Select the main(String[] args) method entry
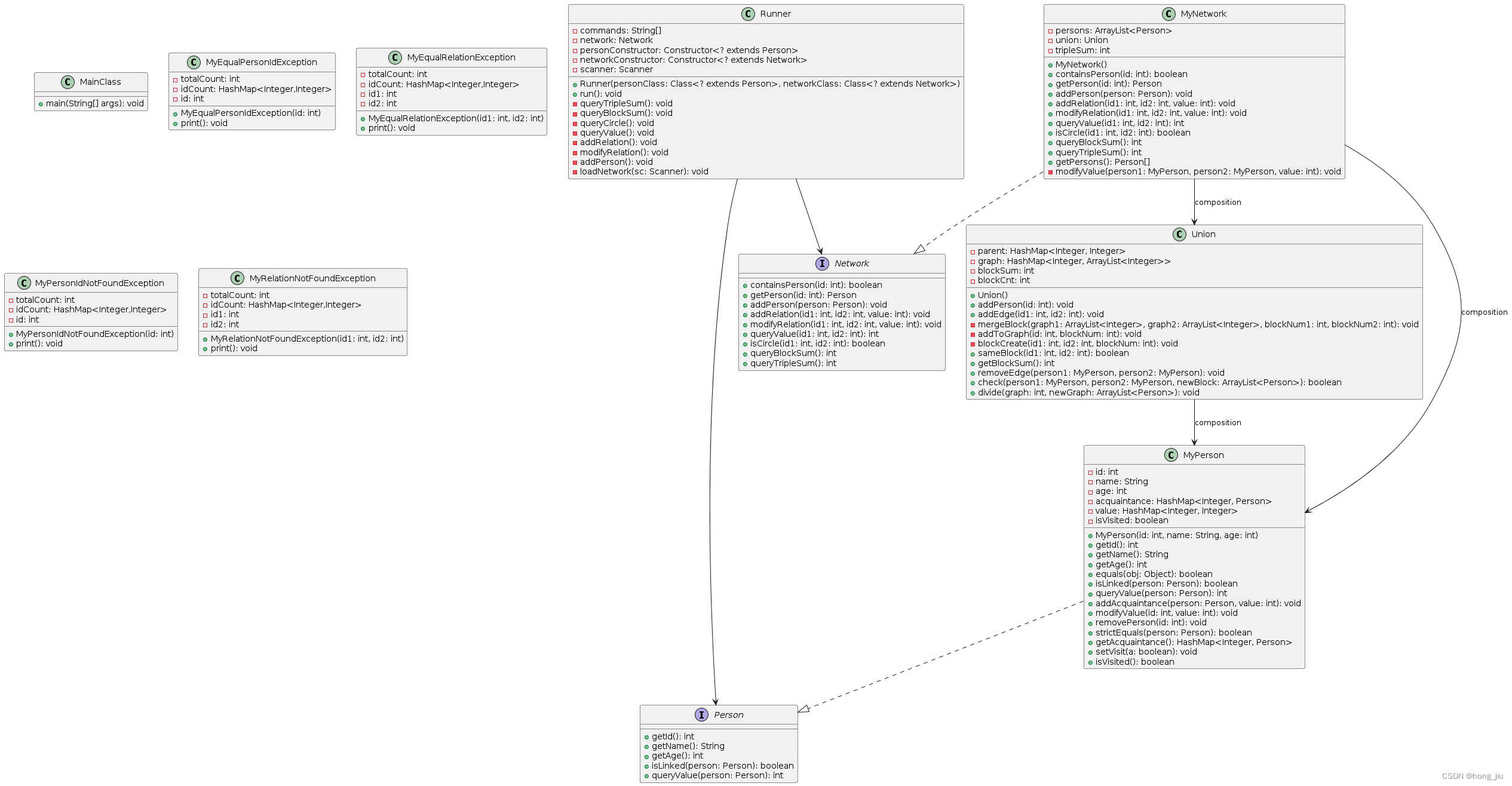 point(94,103)
